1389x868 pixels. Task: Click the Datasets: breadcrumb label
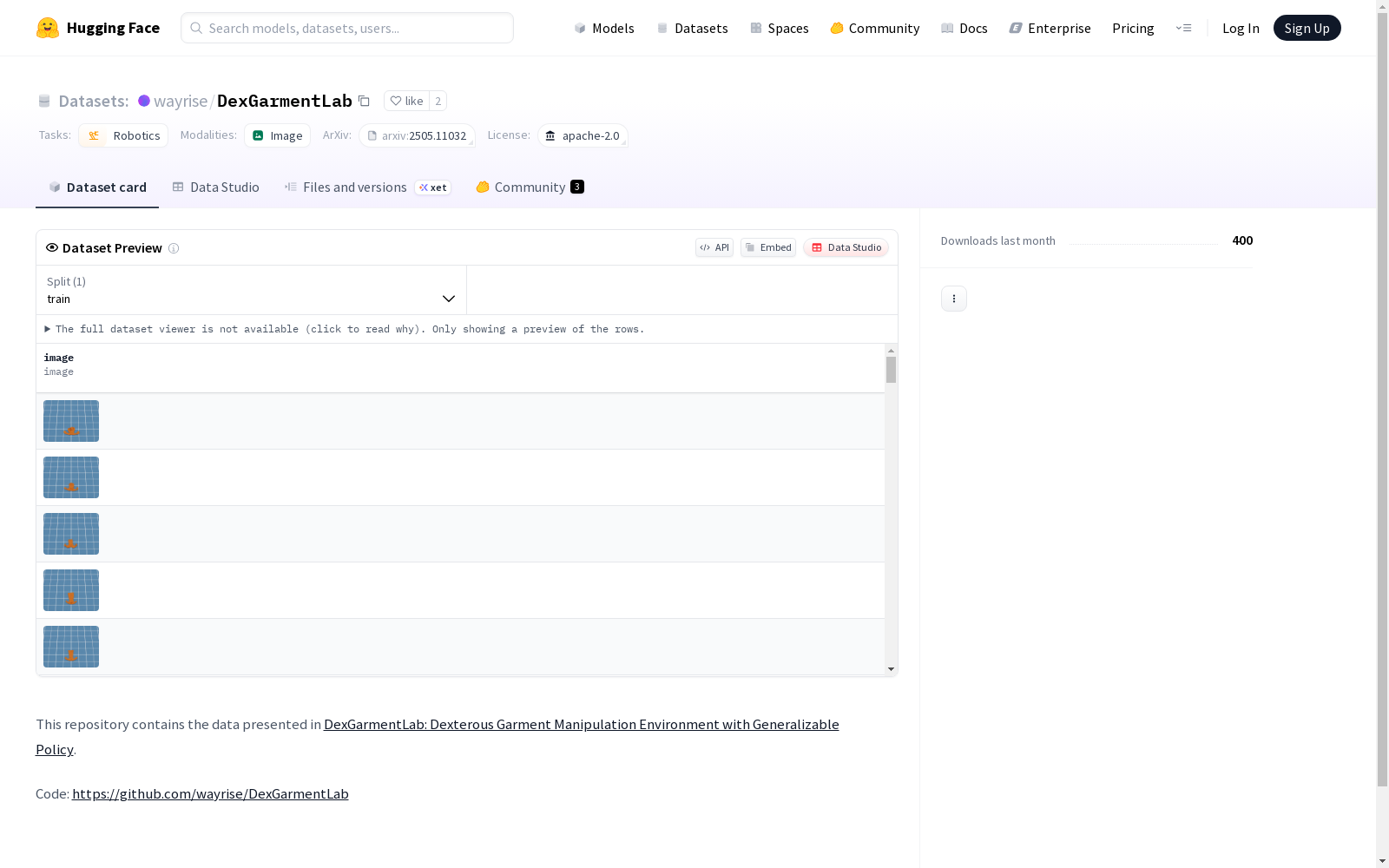[x=94, y=101]
